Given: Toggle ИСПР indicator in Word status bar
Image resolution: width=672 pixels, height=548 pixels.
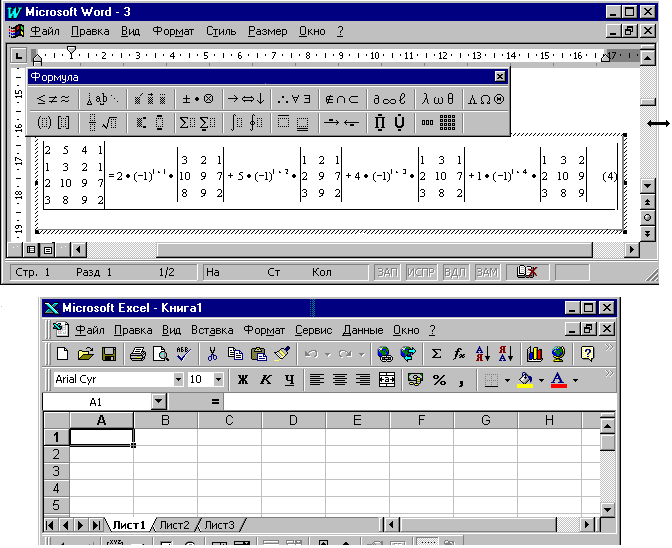Looking at the screenshot, I should point(421,273).
